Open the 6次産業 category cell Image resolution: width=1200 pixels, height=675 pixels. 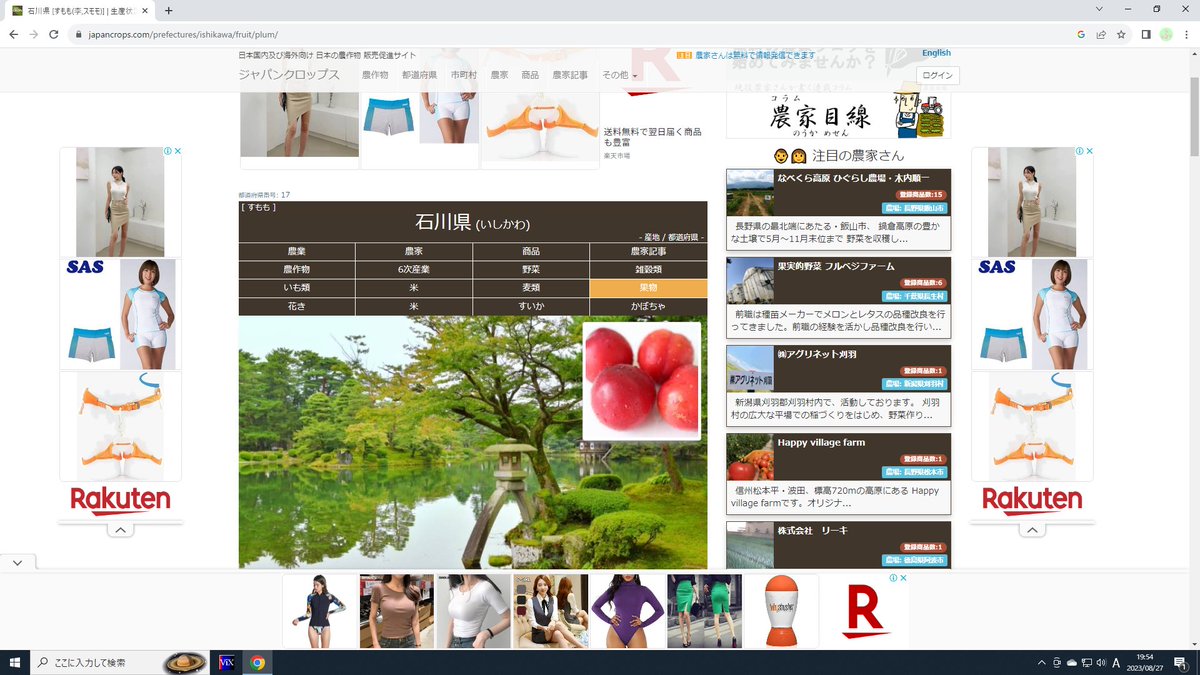(414, 269)
